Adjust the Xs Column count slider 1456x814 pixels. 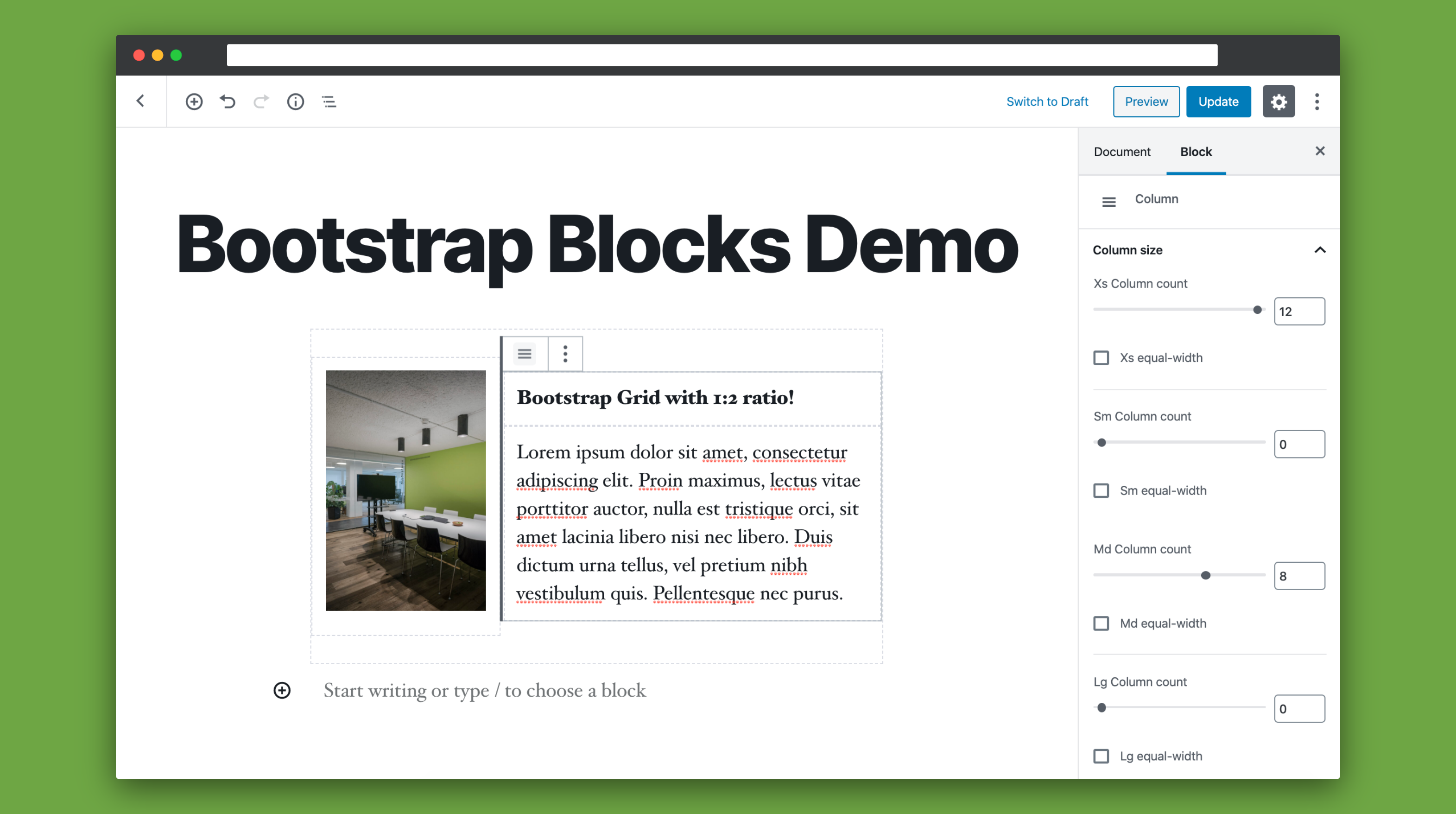[x=1179, y=310]
